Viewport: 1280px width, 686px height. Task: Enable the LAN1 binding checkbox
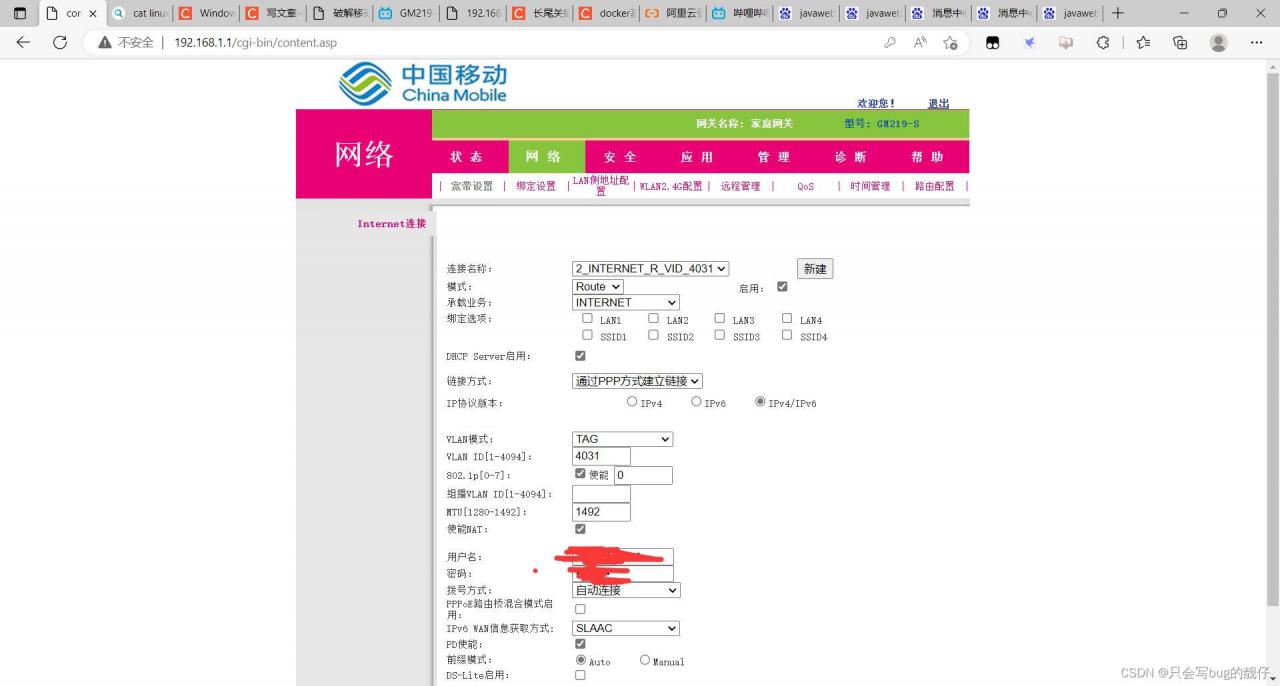[588, 317]
